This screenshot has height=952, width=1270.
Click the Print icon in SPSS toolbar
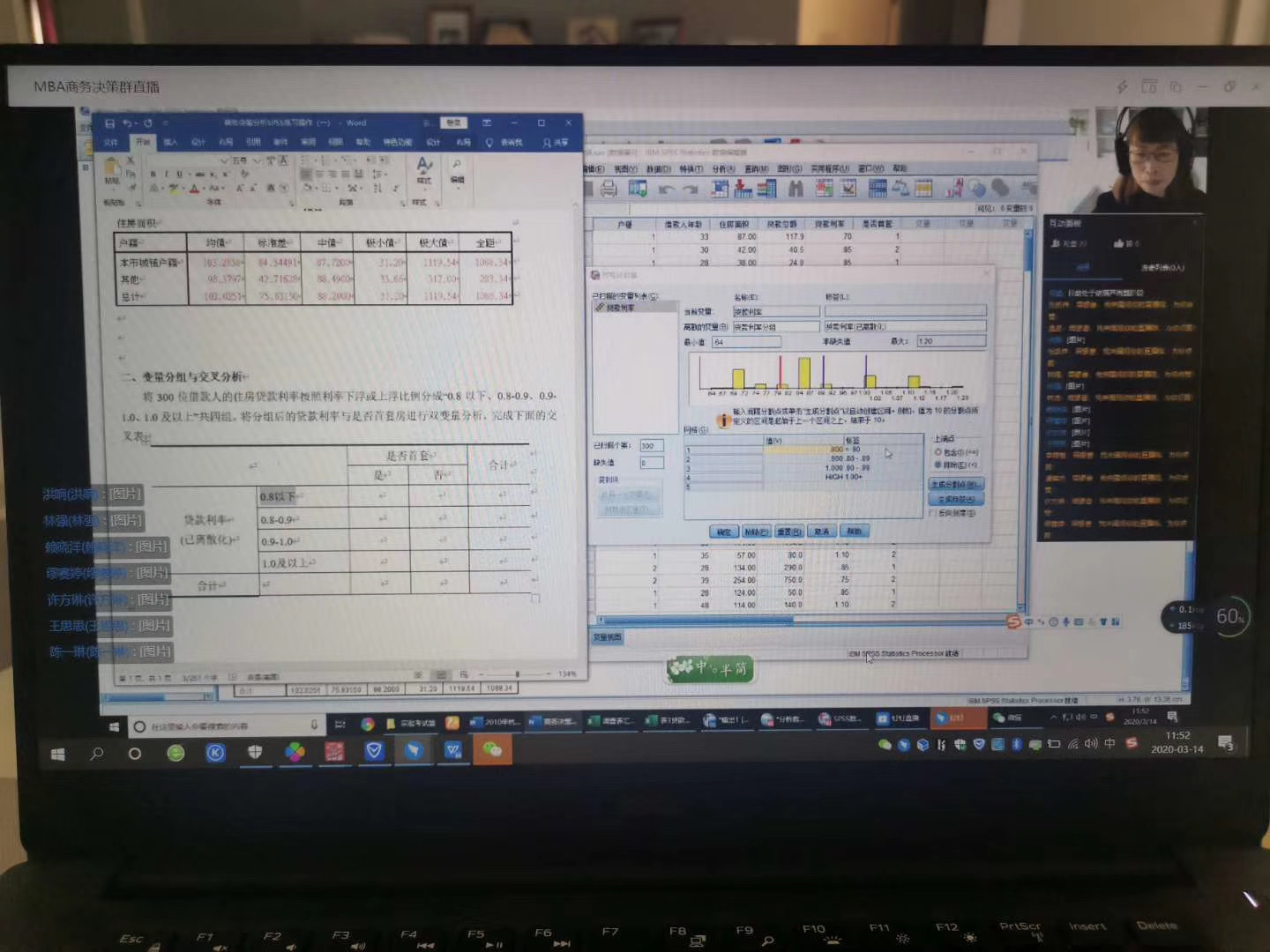609,188
